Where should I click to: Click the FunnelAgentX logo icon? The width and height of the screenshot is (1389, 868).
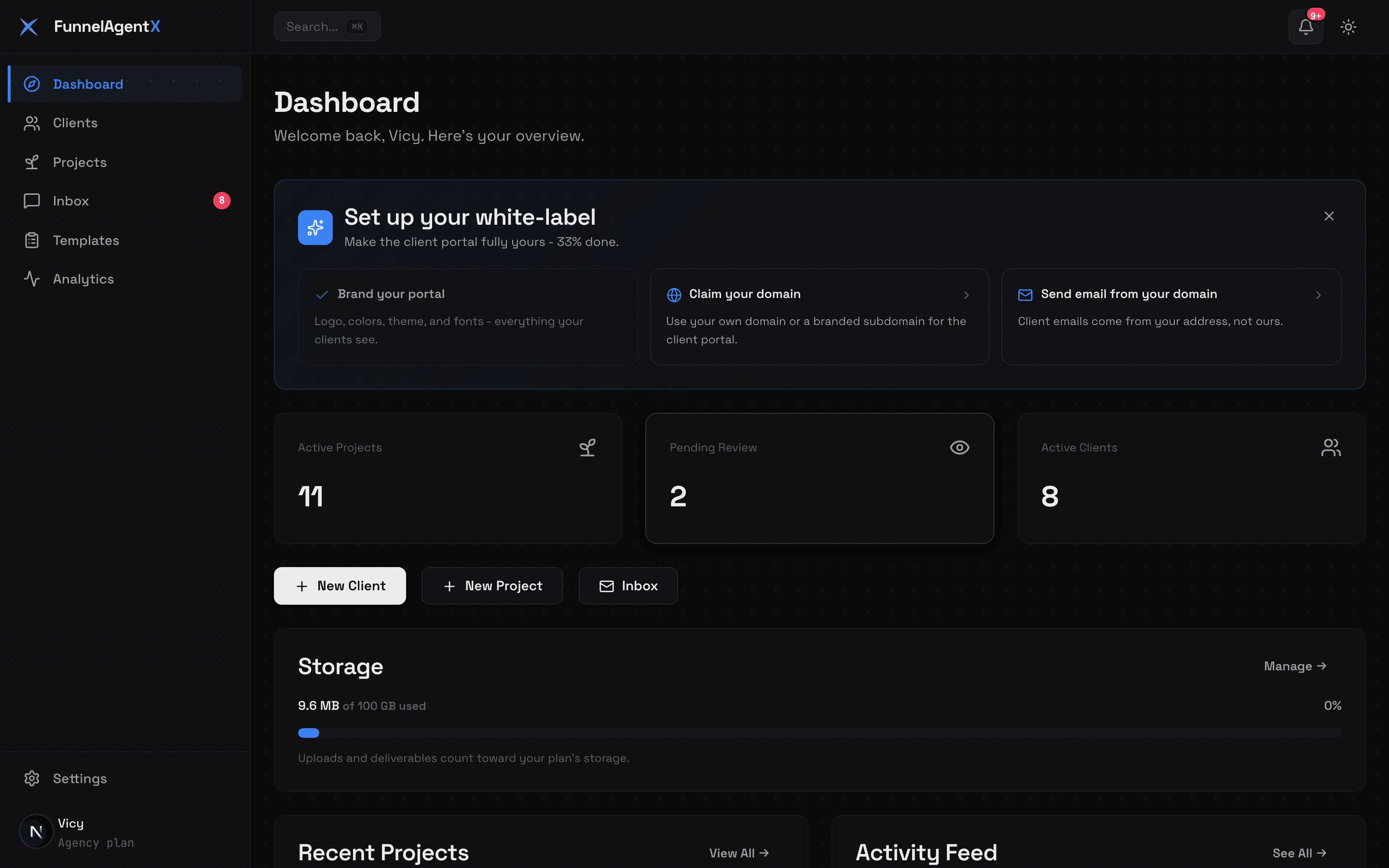pos(29,27)
